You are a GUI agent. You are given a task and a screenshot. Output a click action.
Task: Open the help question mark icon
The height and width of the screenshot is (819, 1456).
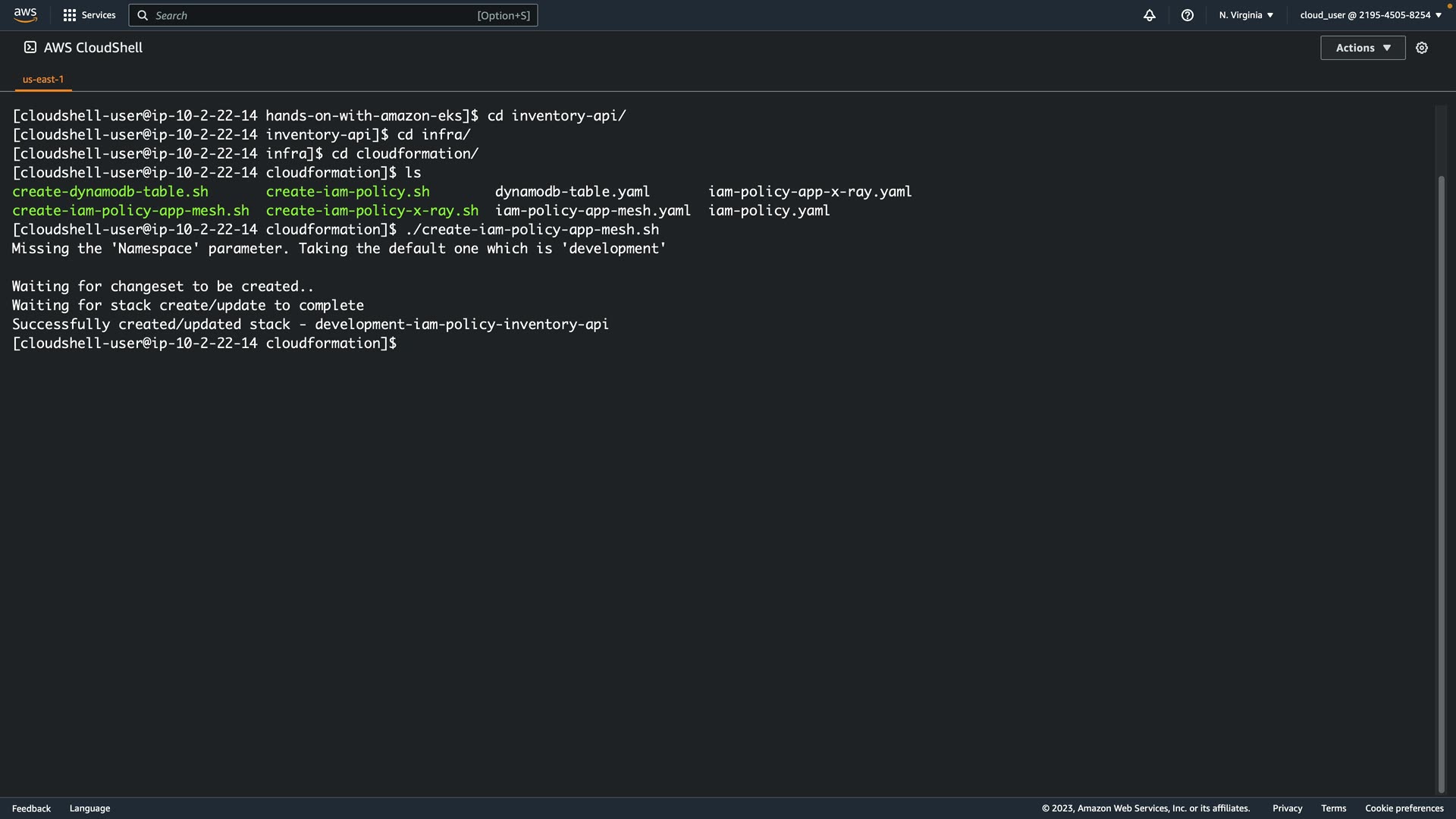pos(1188,15)
